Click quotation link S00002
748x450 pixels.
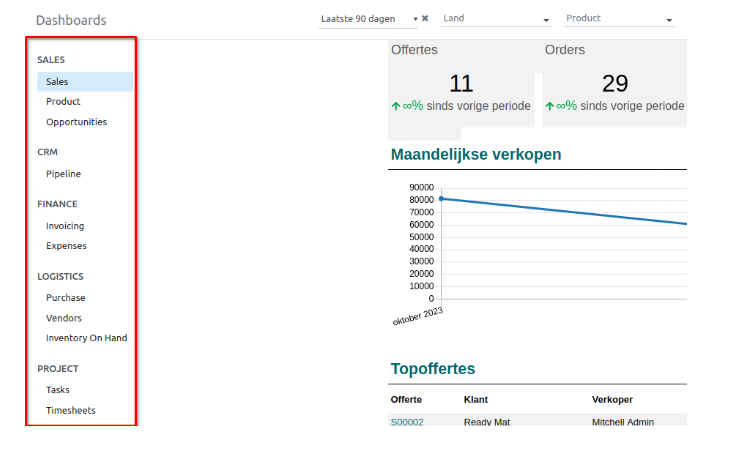point(407,422)
